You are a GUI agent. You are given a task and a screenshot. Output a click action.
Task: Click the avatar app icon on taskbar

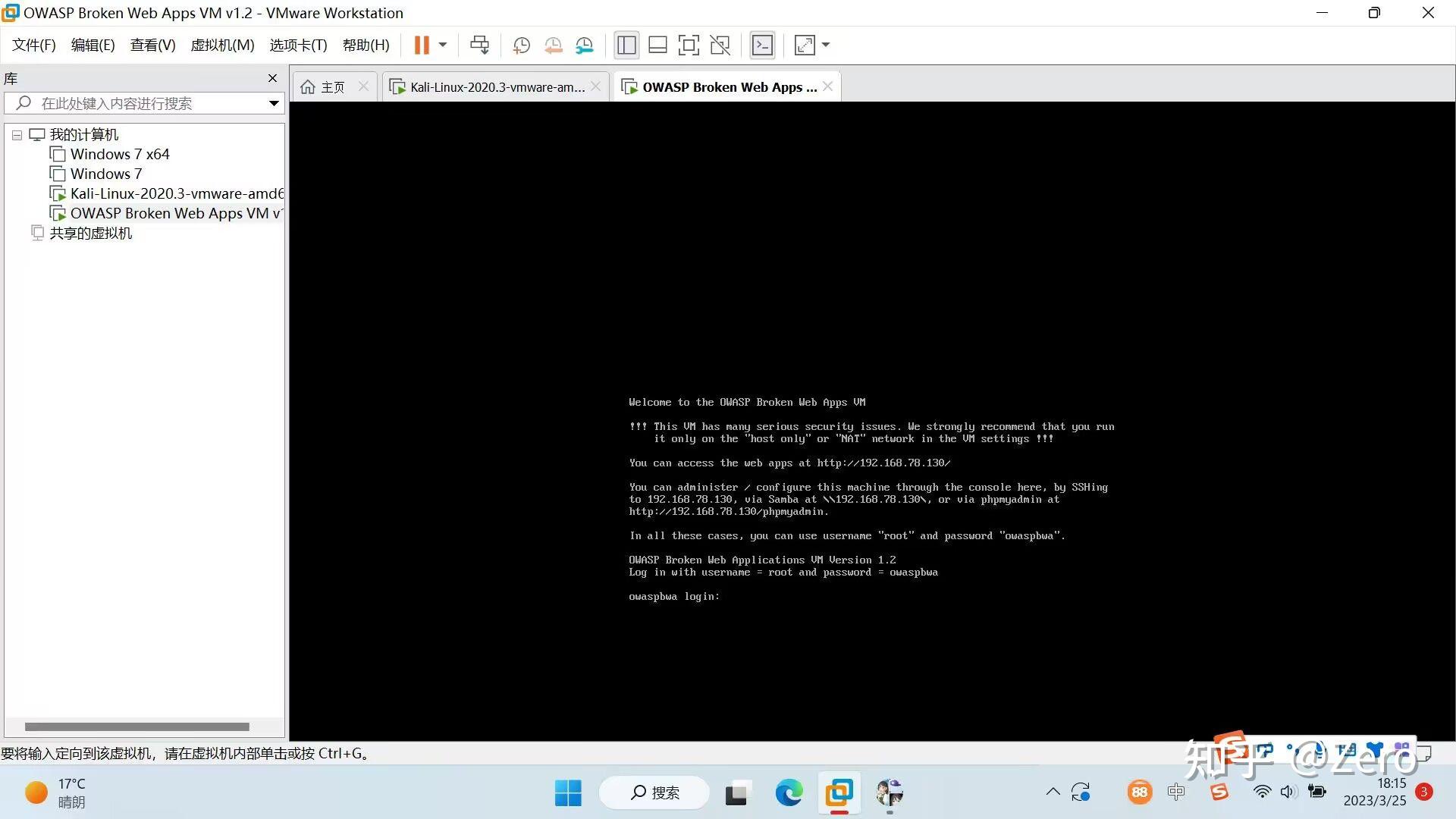click(x=890, y=793)
